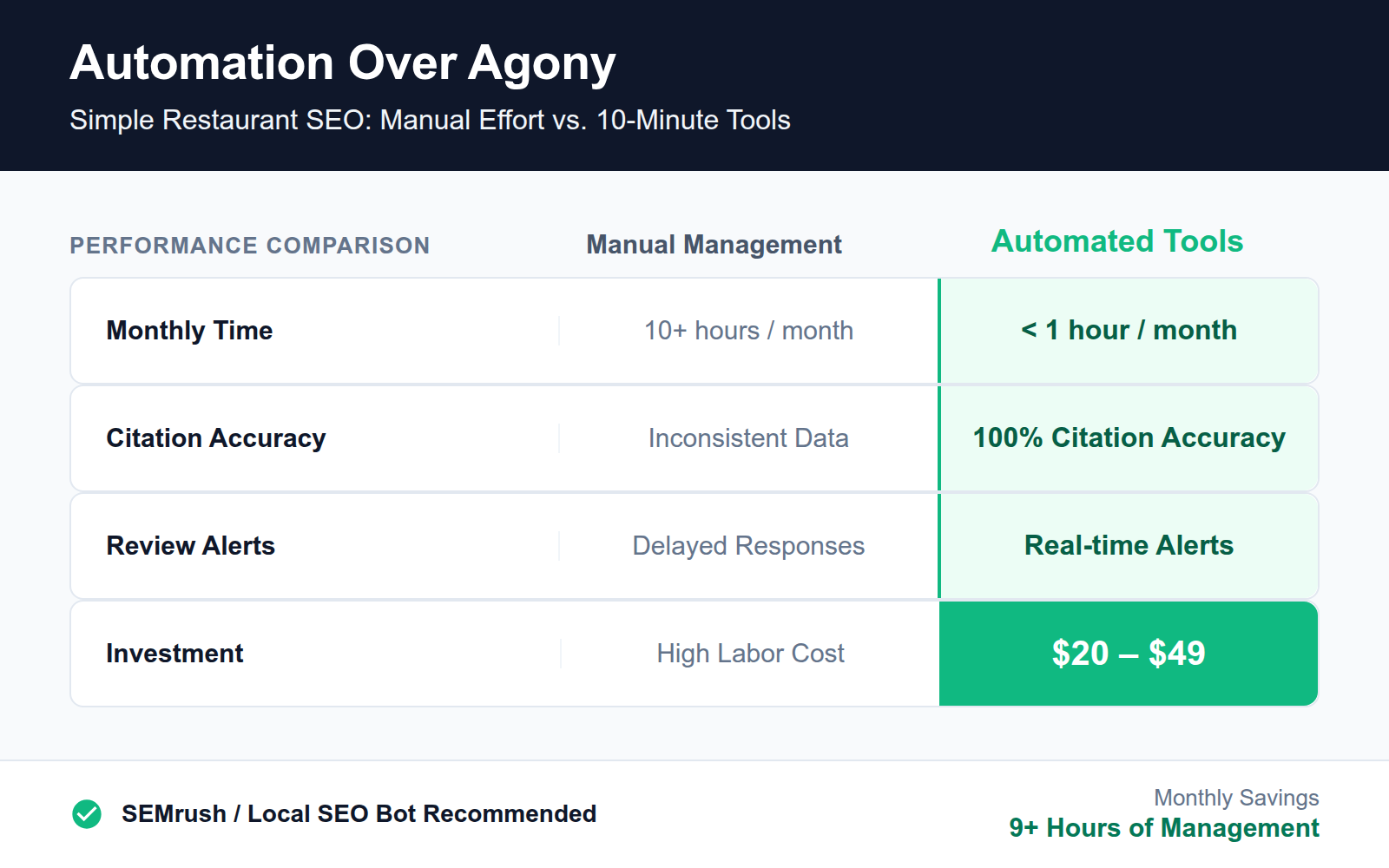Screen dimensions: 1389x868
Task: Select the Delayed Responses value
Action: (x=748, y=546)
